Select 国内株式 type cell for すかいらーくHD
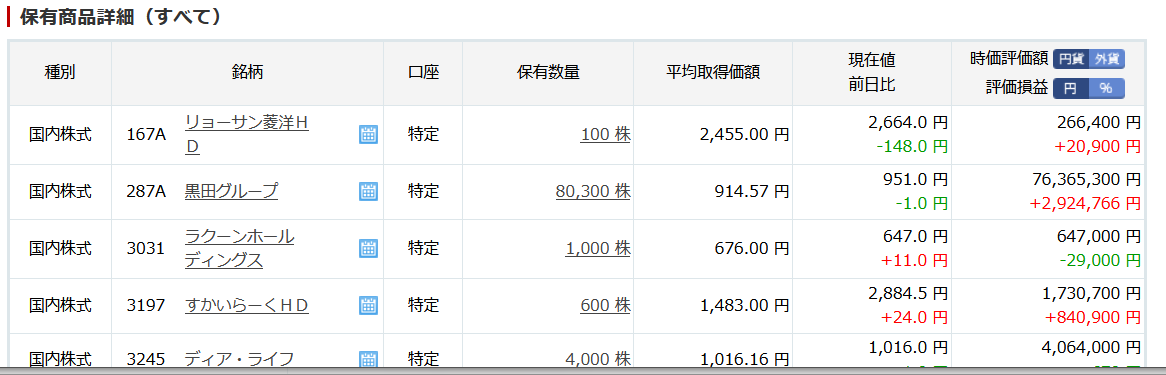The image size is (1166, 375). [60, 305]
